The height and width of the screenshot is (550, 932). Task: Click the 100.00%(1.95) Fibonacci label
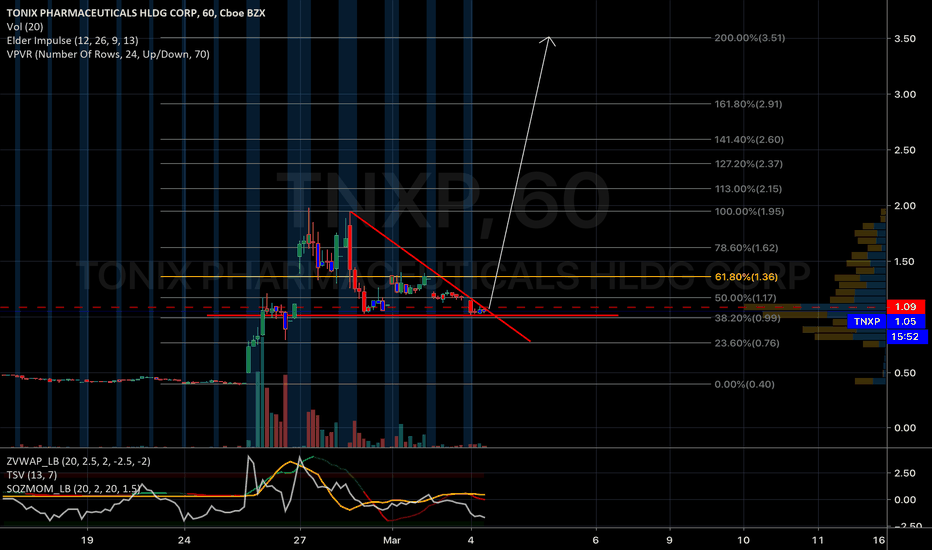pos(749,211)
